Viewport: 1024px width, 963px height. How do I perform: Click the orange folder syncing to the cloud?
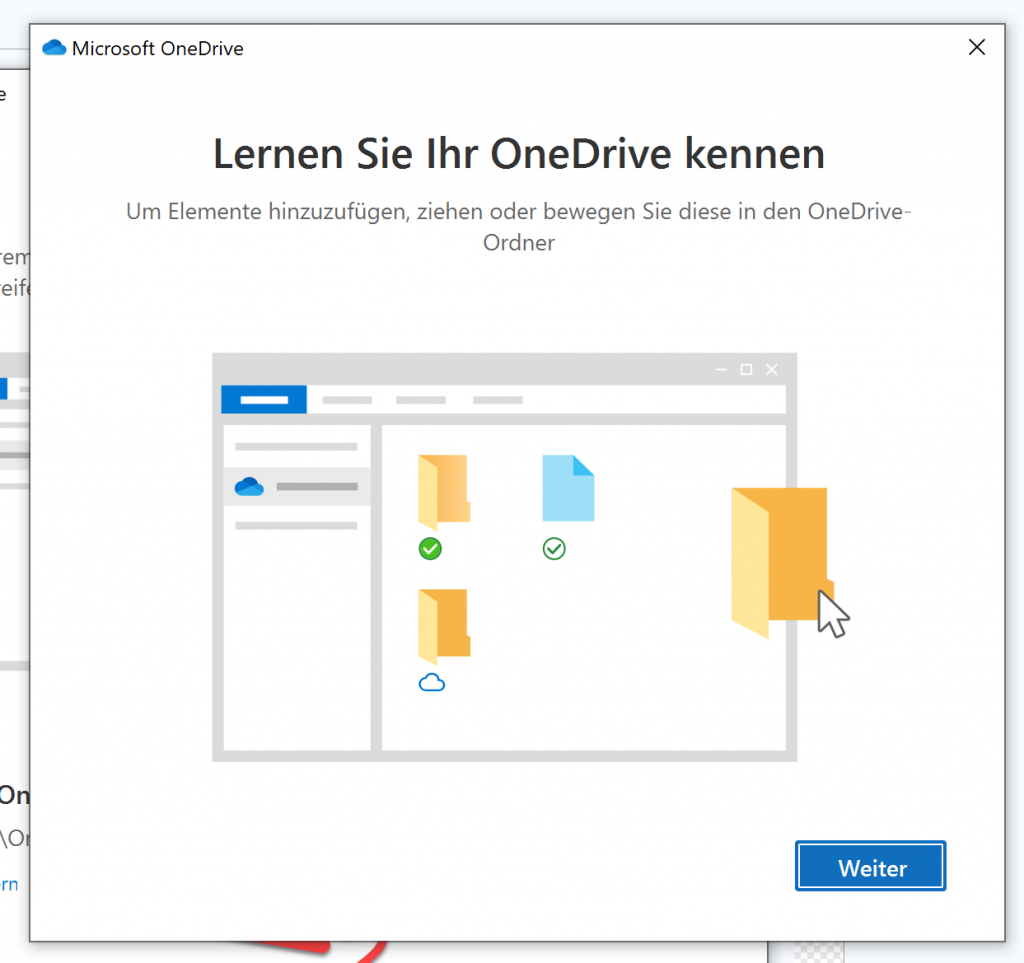(x=444, y=624)
